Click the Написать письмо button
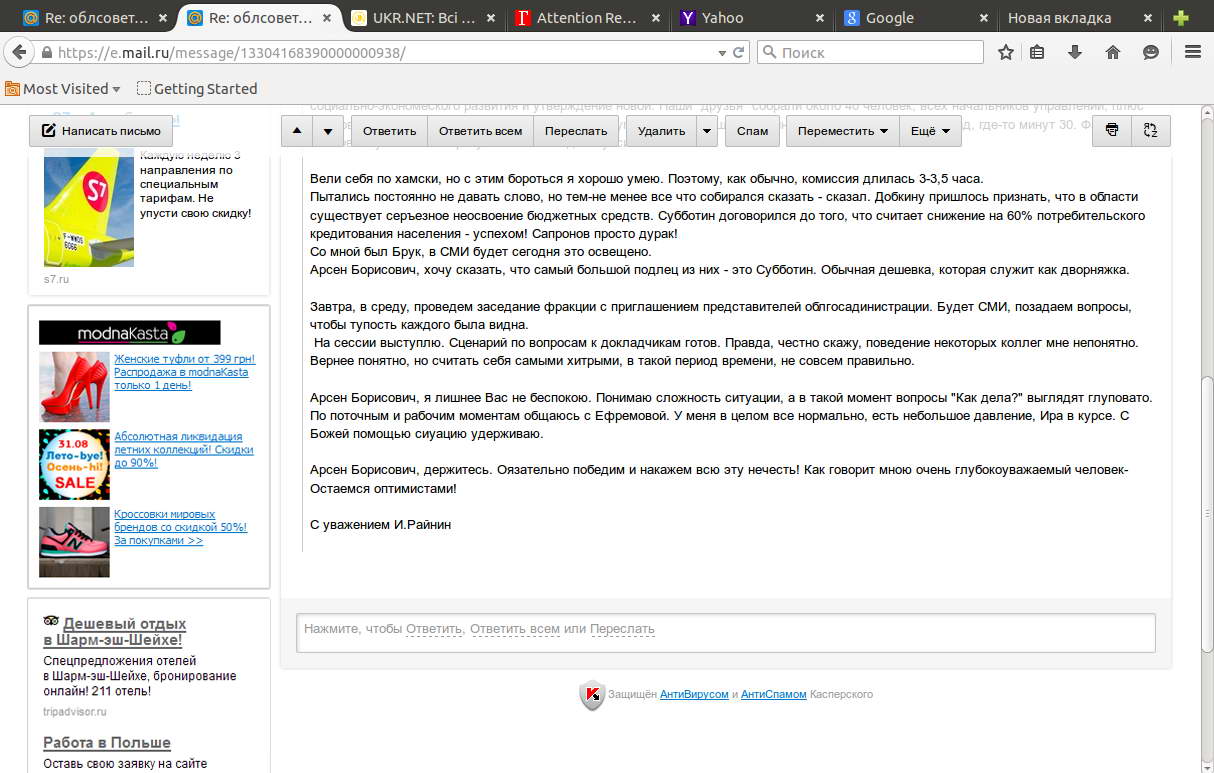Screen dimensions: 1214x773 (103, 130)
